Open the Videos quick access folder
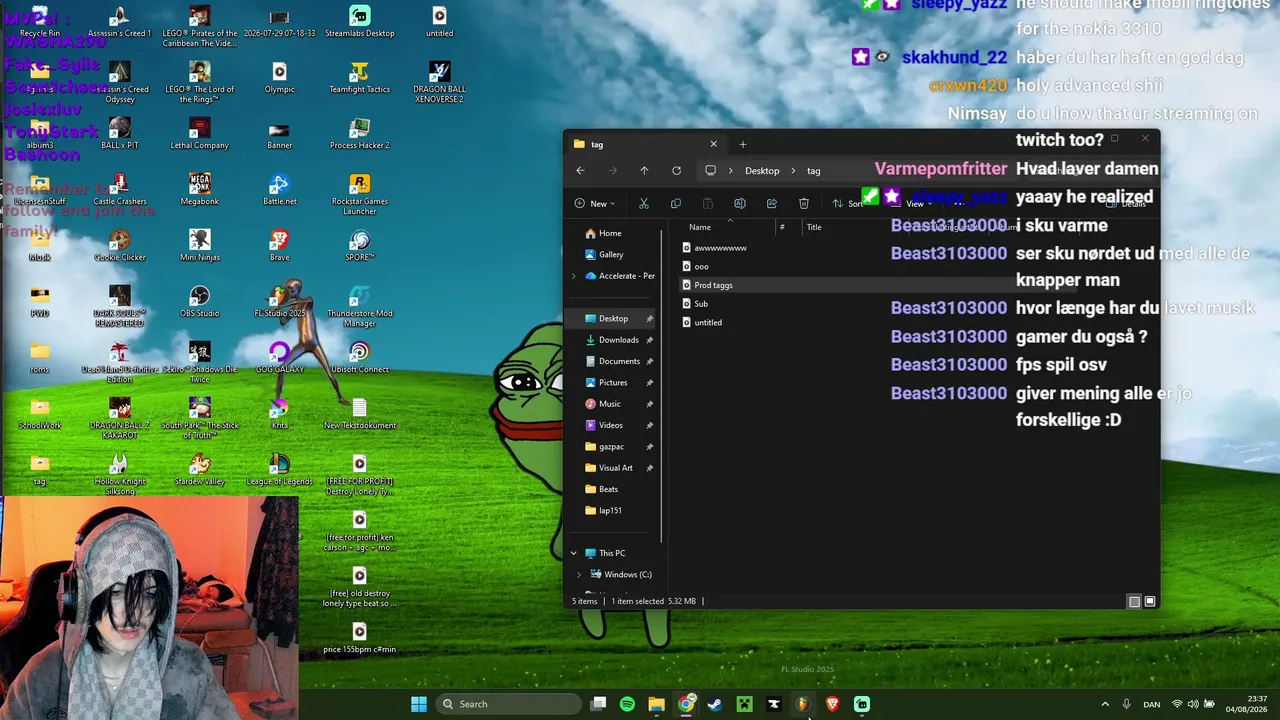1280x720 pixels. pos(610,425)
